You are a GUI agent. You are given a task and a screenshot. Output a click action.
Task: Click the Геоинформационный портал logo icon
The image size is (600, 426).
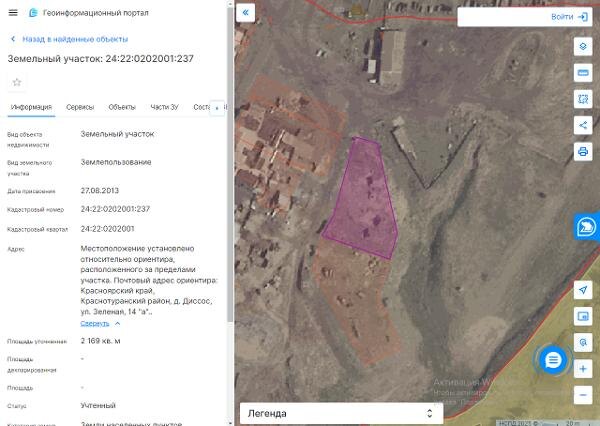coord(33,13)
